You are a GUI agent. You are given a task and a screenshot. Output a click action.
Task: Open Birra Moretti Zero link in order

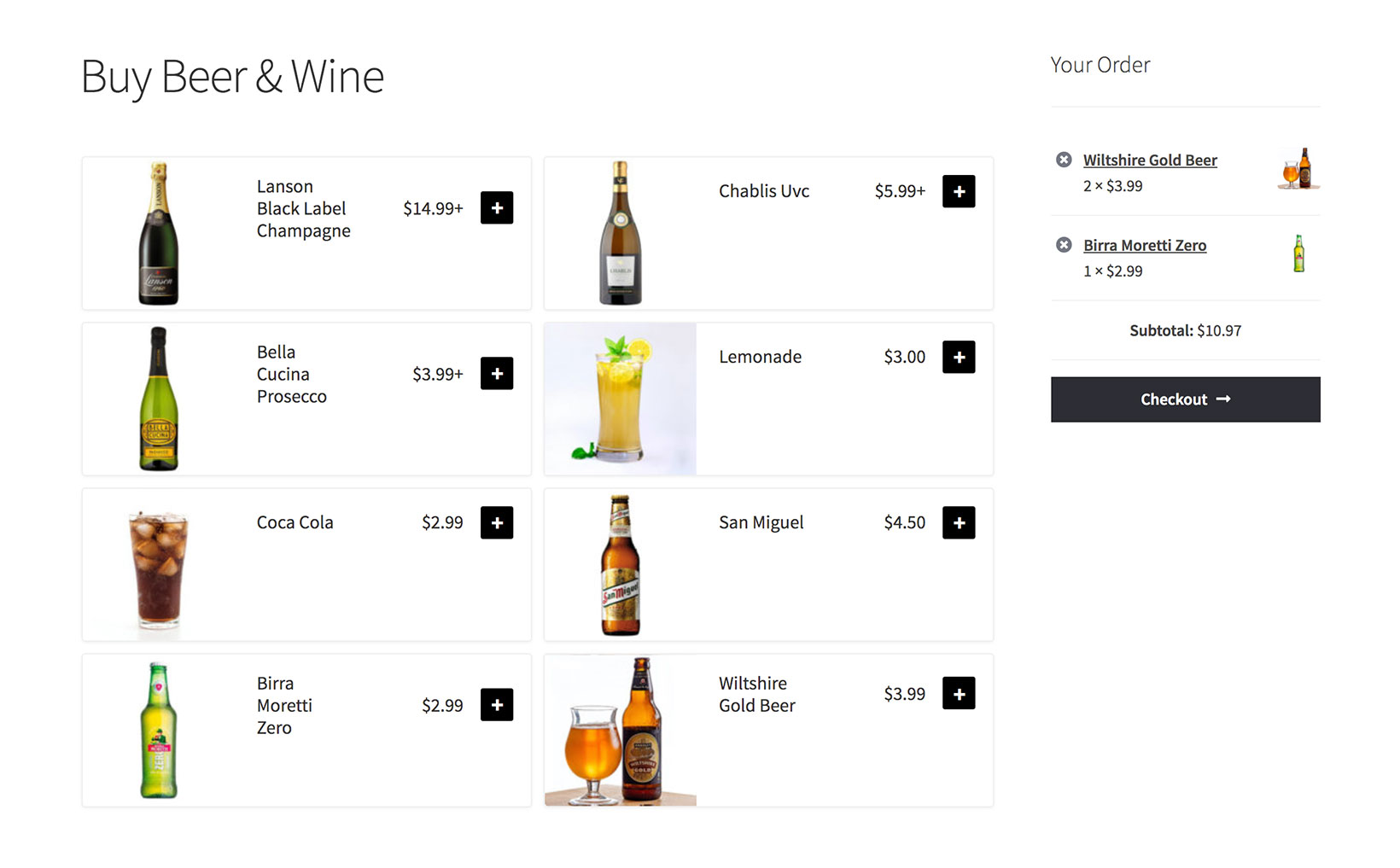tap(1145, 246)
